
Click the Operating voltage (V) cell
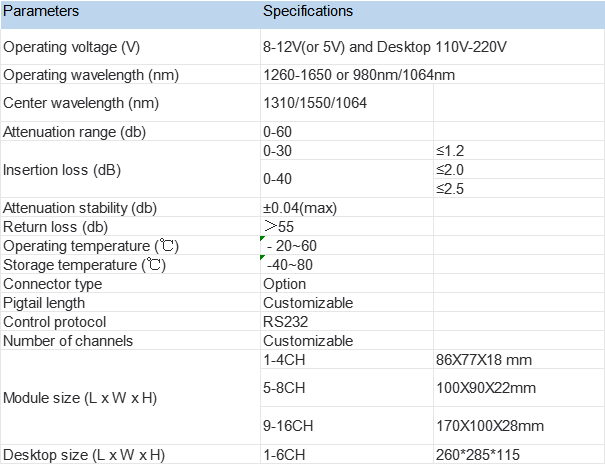click(128, 47)
